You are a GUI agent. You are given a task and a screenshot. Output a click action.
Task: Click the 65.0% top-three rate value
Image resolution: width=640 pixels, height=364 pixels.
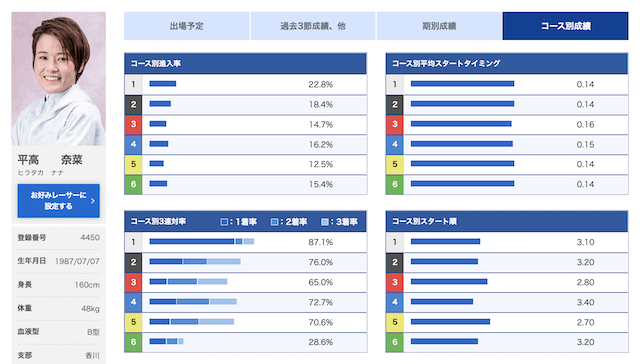(x=320, y=282)
